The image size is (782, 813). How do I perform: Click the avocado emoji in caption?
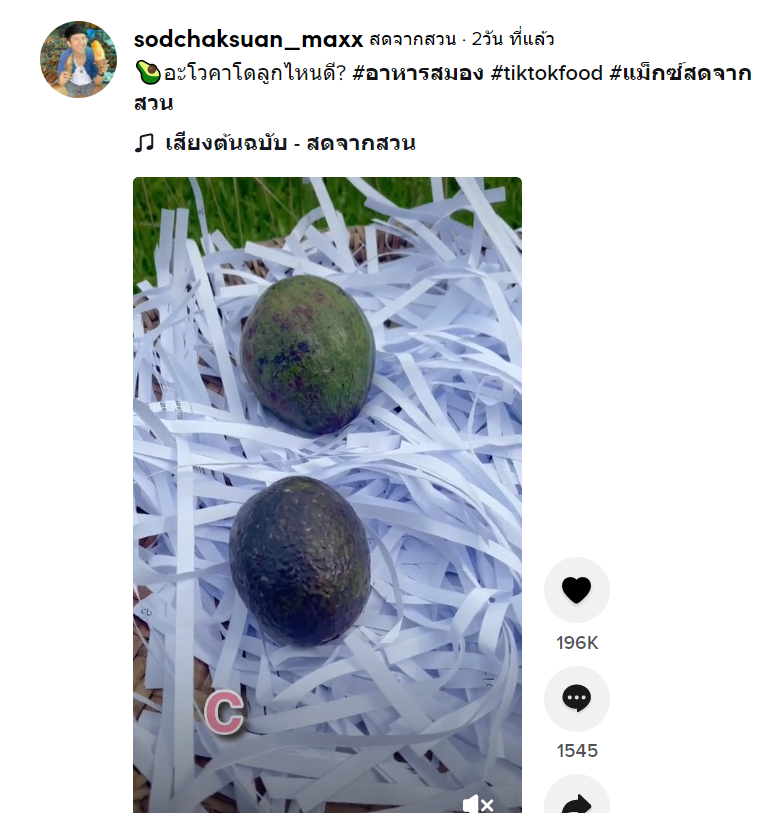(x=148, y=73)
